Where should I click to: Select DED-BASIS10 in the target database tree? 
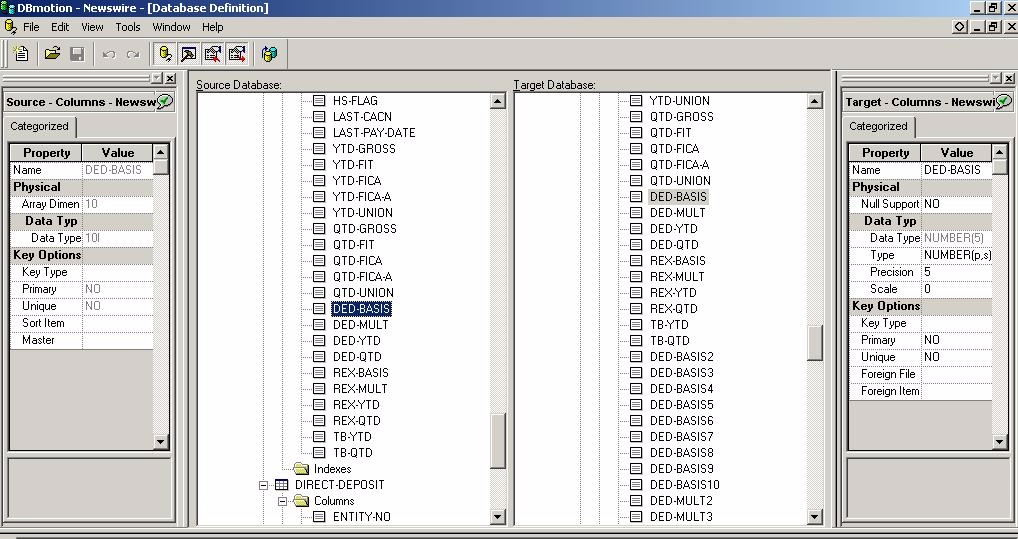684,485
